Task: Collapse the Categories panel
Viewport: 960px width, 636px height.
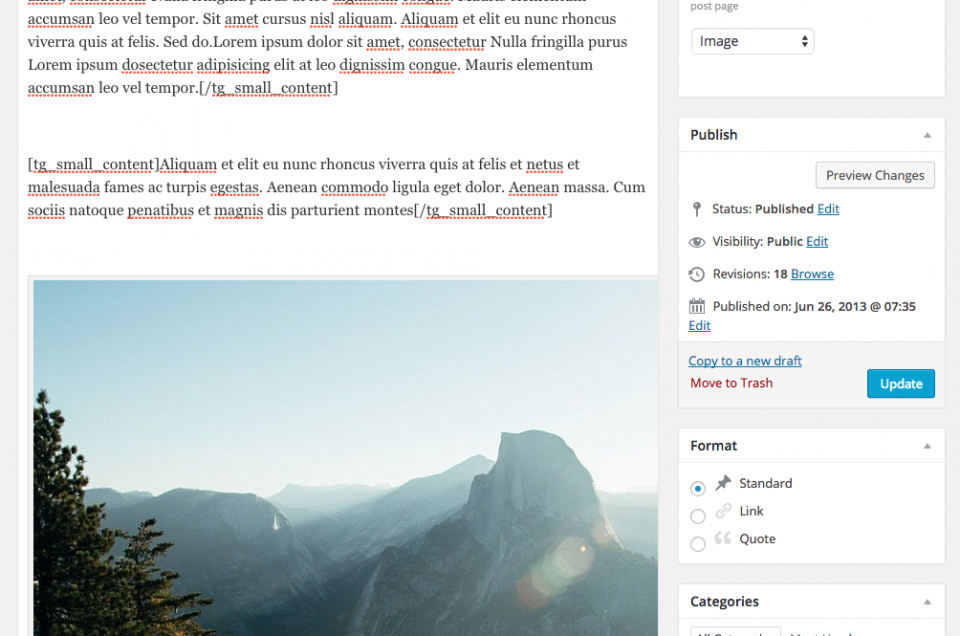Action: pos(927,602)
